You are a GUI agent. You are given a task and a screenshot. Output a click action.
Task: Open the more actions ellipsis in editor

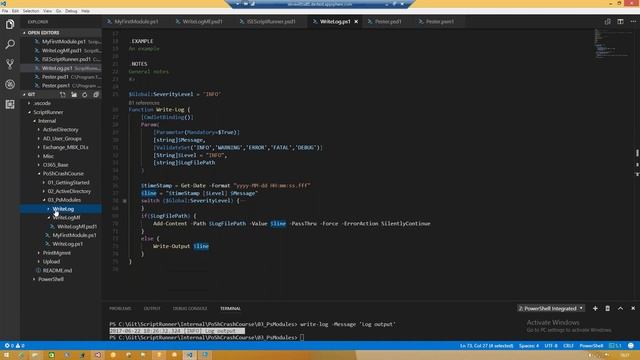[x=633, y=22]
